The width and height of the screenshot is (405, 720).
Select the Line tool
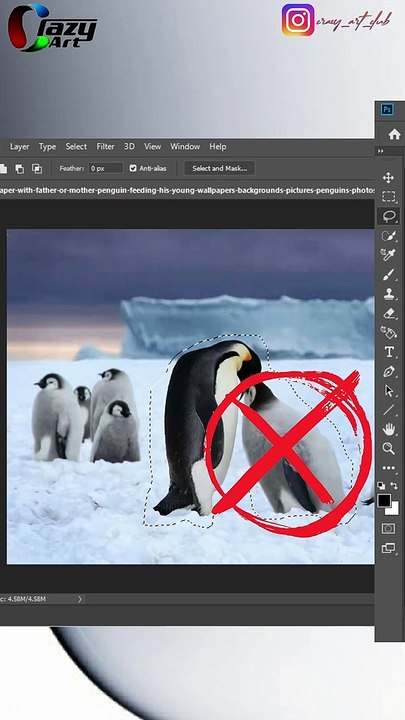388,410
